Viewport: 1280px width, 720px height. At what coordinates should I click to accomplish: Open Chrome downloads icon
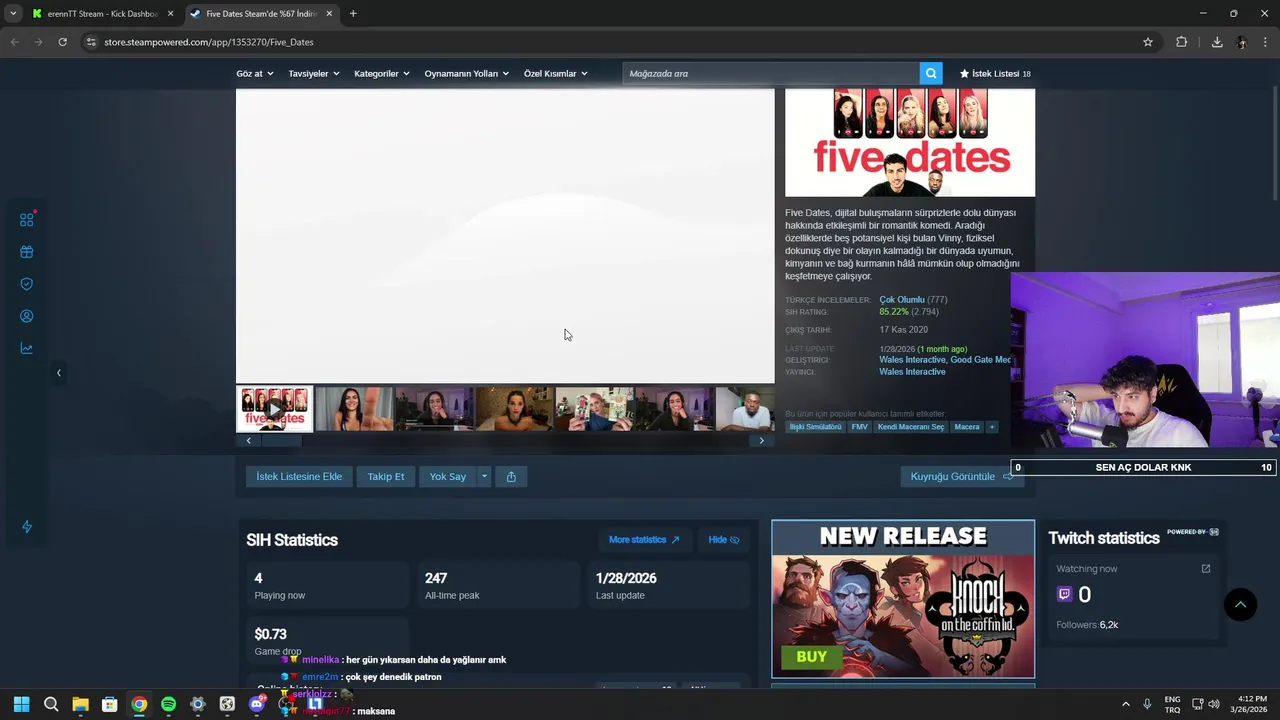[1217, 42]
